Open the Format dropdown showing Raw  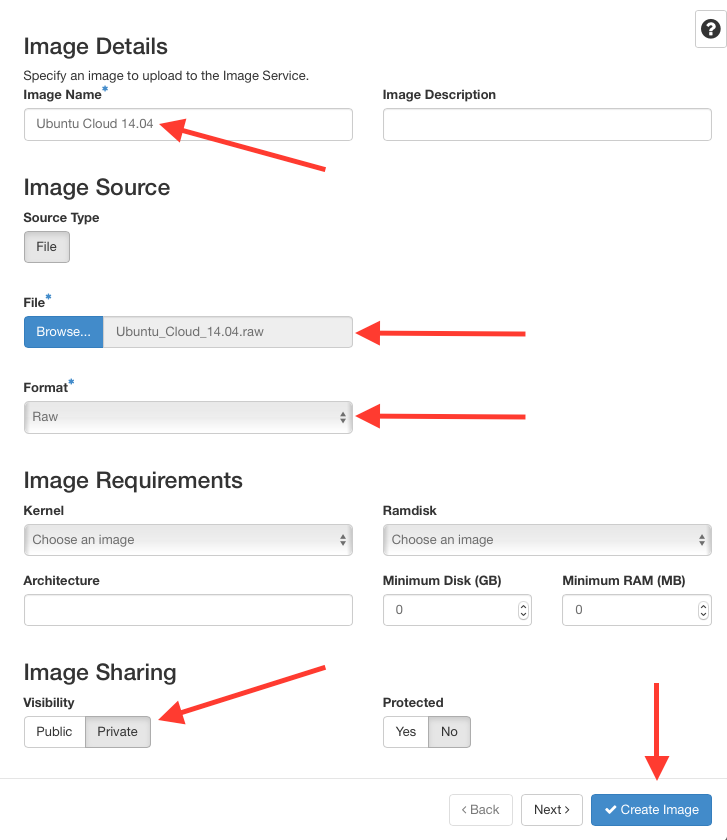point(188,417)
